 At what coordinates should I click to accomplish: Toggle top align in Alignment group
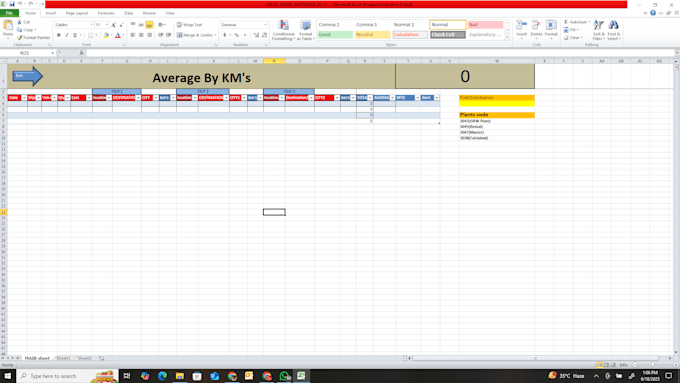click(133, 25)
